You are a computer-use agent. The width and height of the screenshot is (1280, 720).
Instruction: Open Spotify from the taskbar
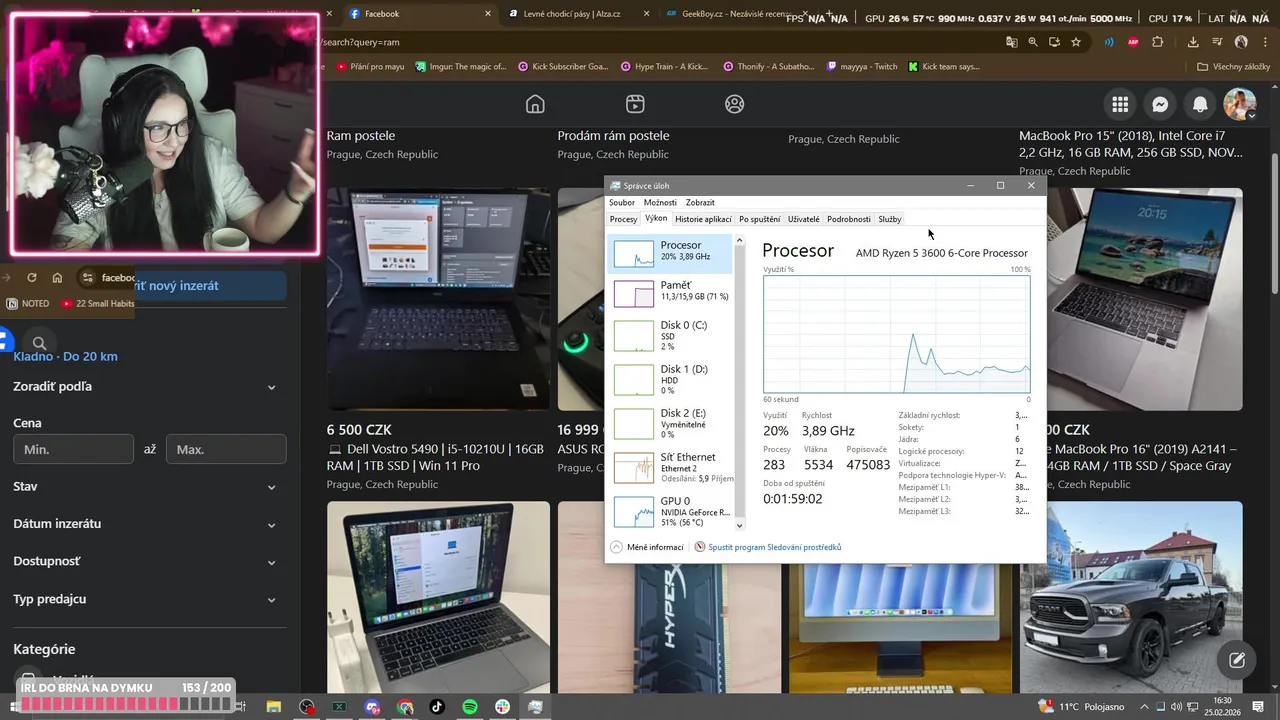pyautogui.click(x=470, y=706)
